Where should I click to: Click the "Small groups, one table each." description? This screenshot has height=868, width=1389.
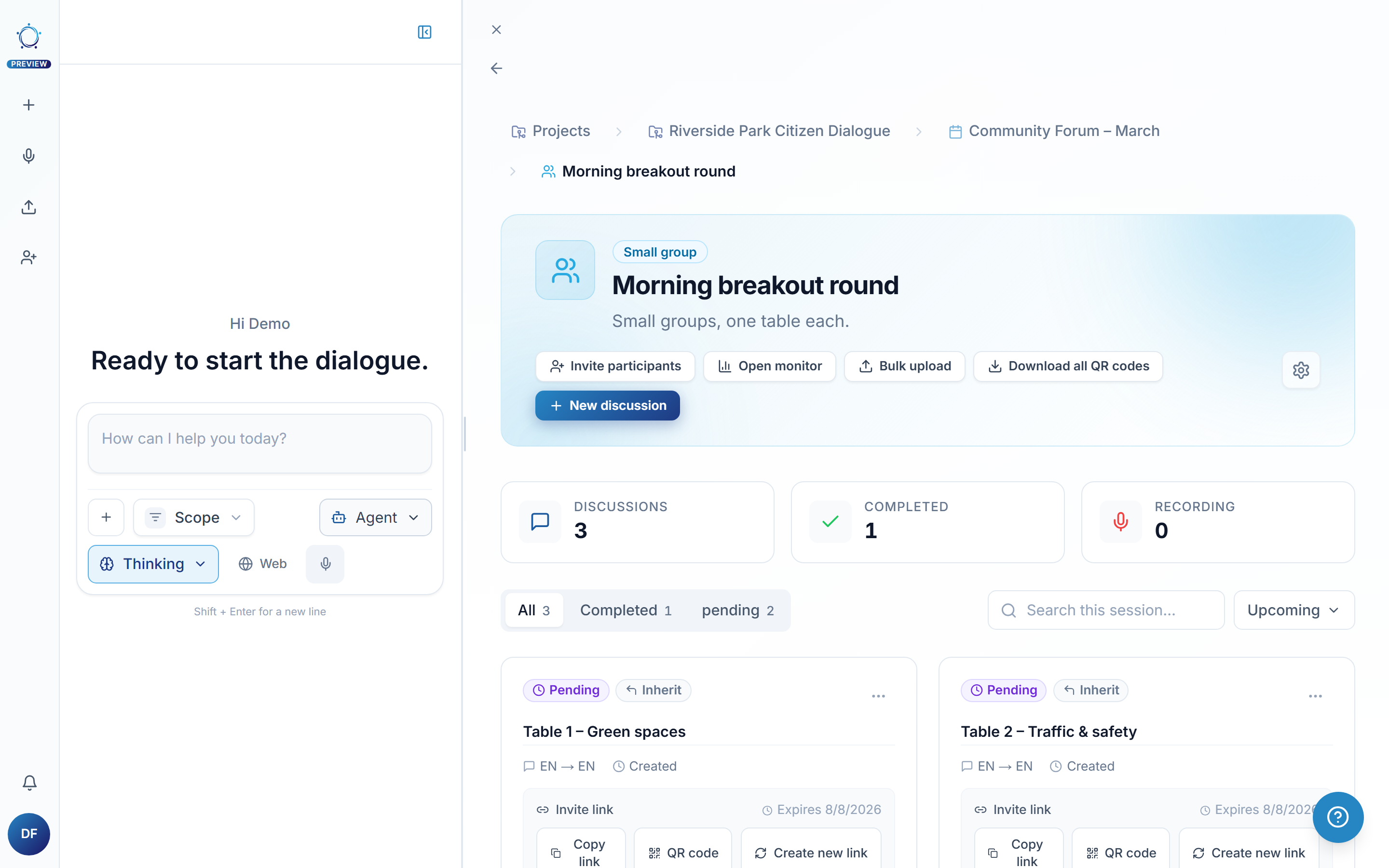pyautogui.click(x=731, y=321)
